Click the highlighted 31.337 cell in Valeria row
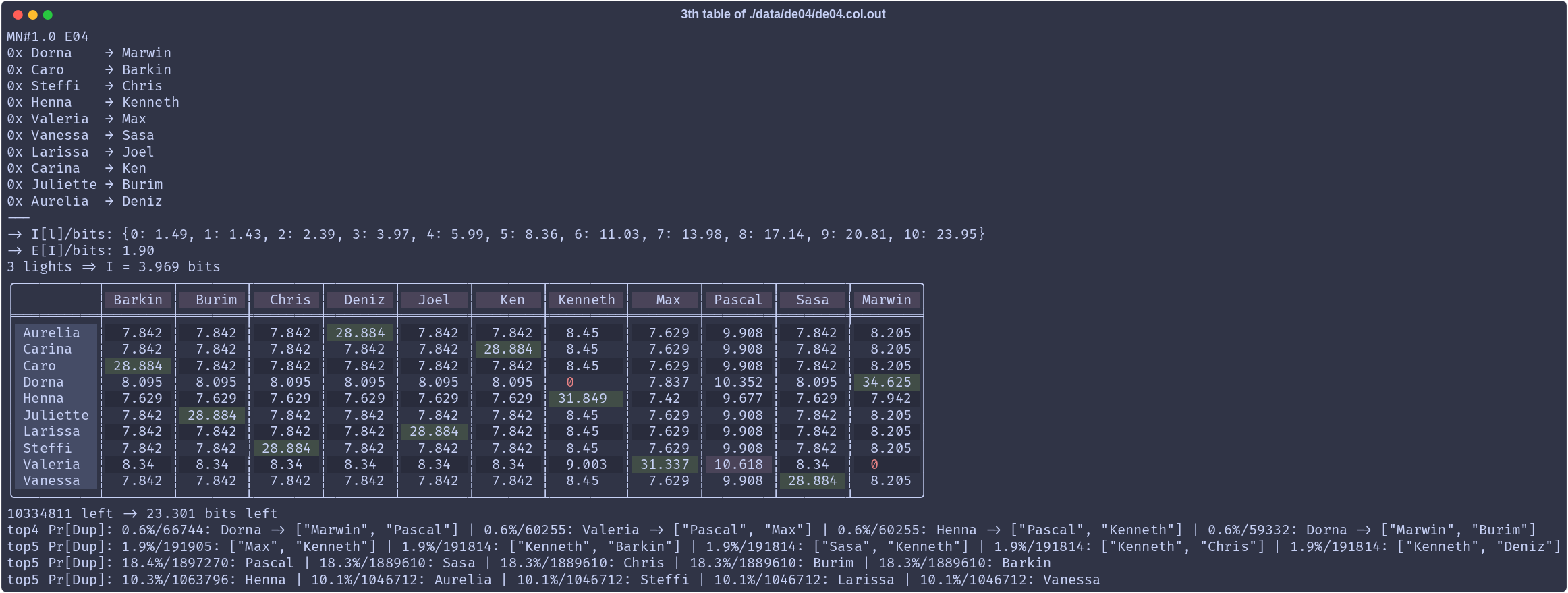 click(x=665, y=464)
